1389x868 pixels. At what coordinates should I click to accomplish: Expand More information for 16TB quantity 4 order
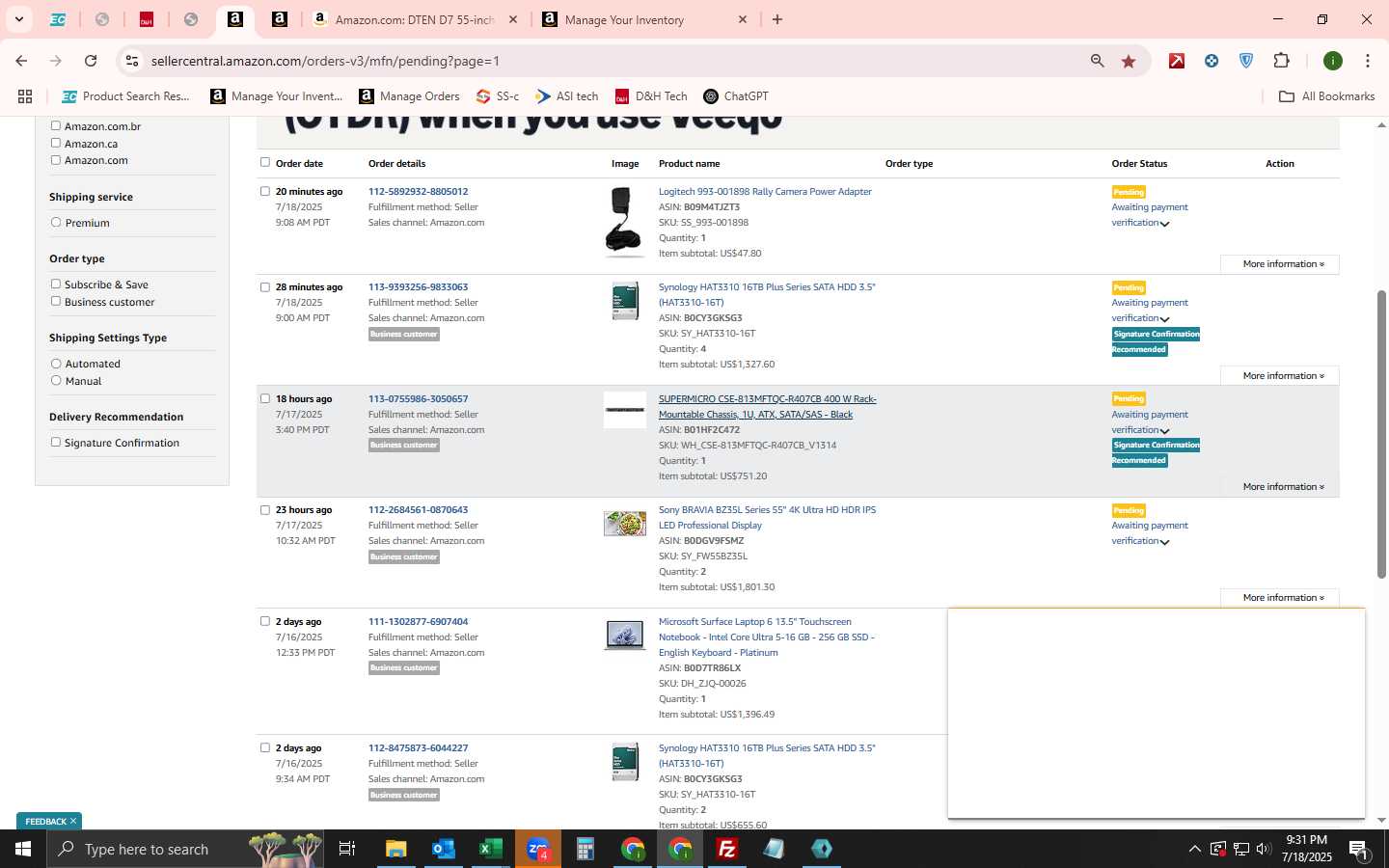click(x=1280, y=375)
